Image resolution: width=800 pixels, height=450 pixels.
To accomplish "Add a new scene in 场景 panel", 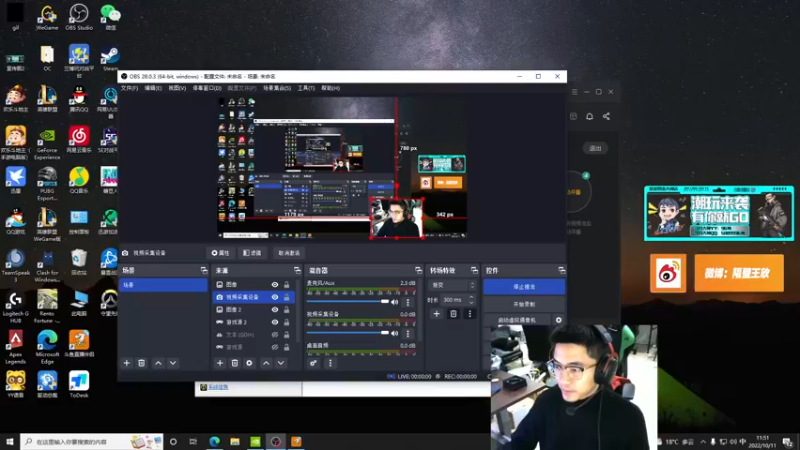I will tap(127, 363).
